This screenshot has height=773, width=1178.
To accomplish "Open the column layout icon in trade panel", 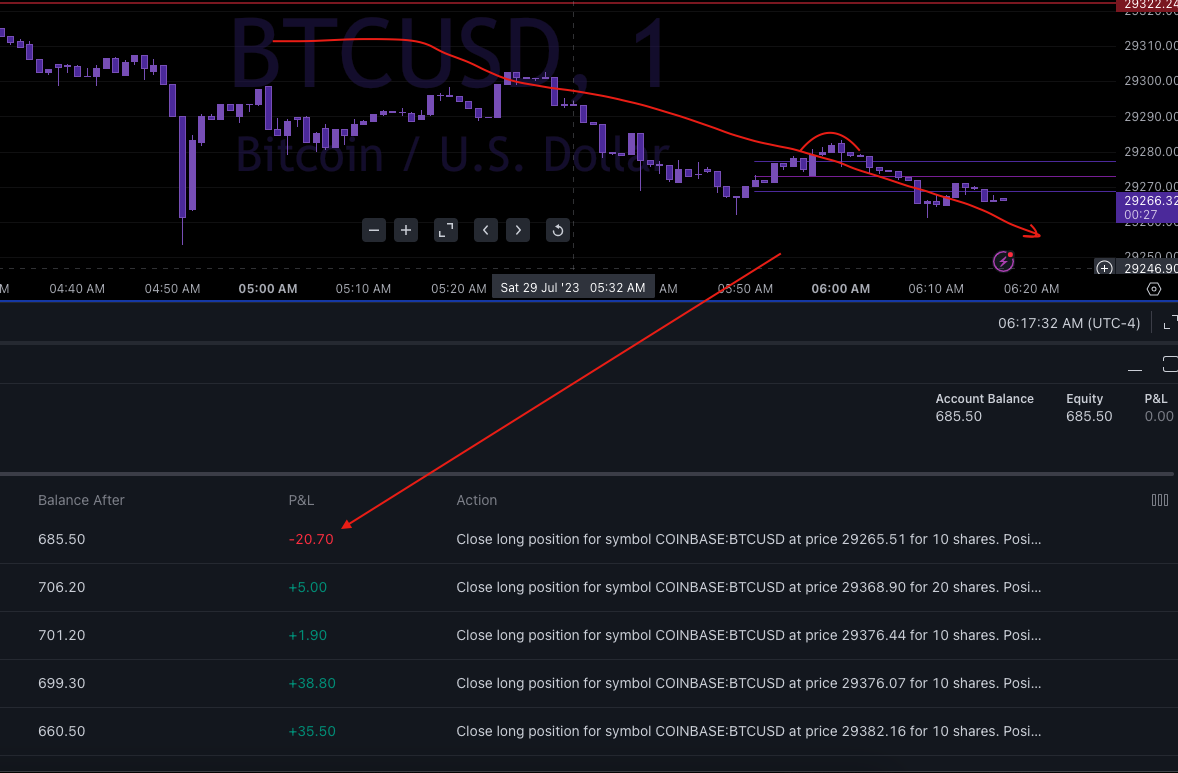I will point(1160,500).
